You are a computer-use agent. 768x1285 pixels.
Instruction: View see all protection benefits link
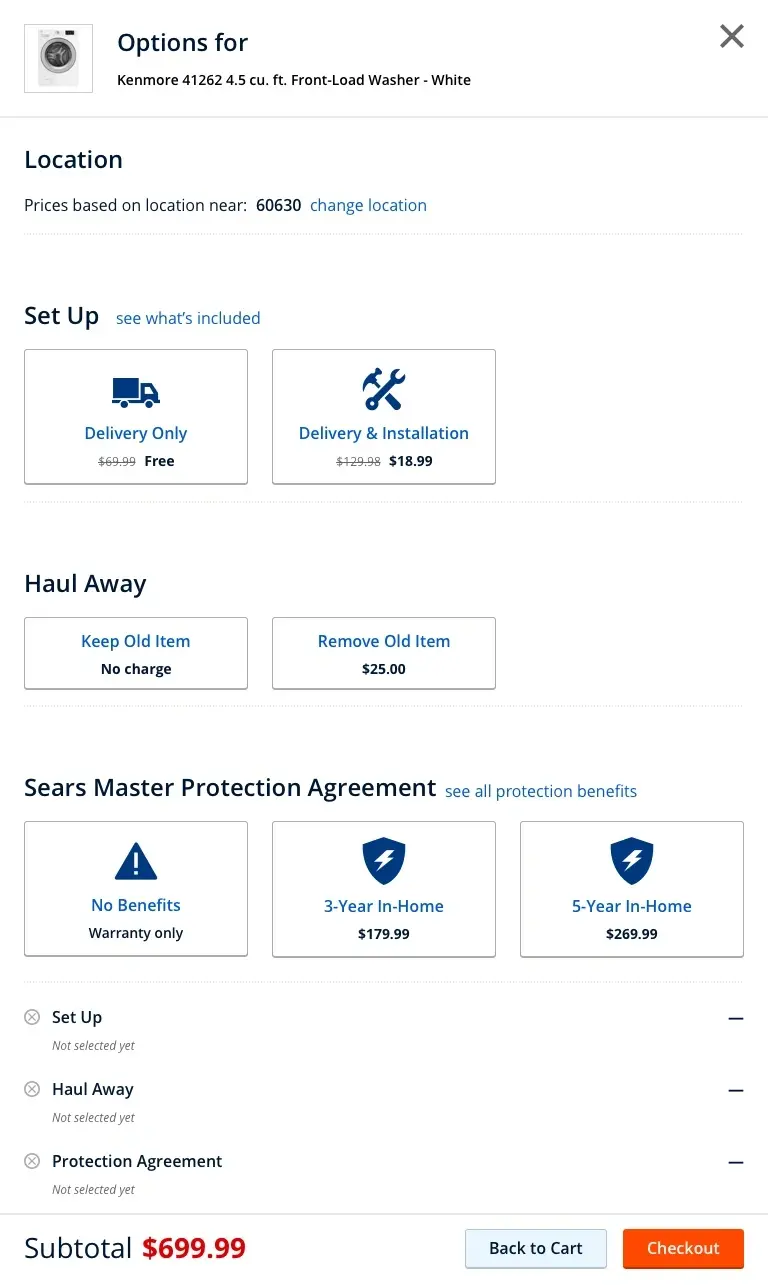541,791
